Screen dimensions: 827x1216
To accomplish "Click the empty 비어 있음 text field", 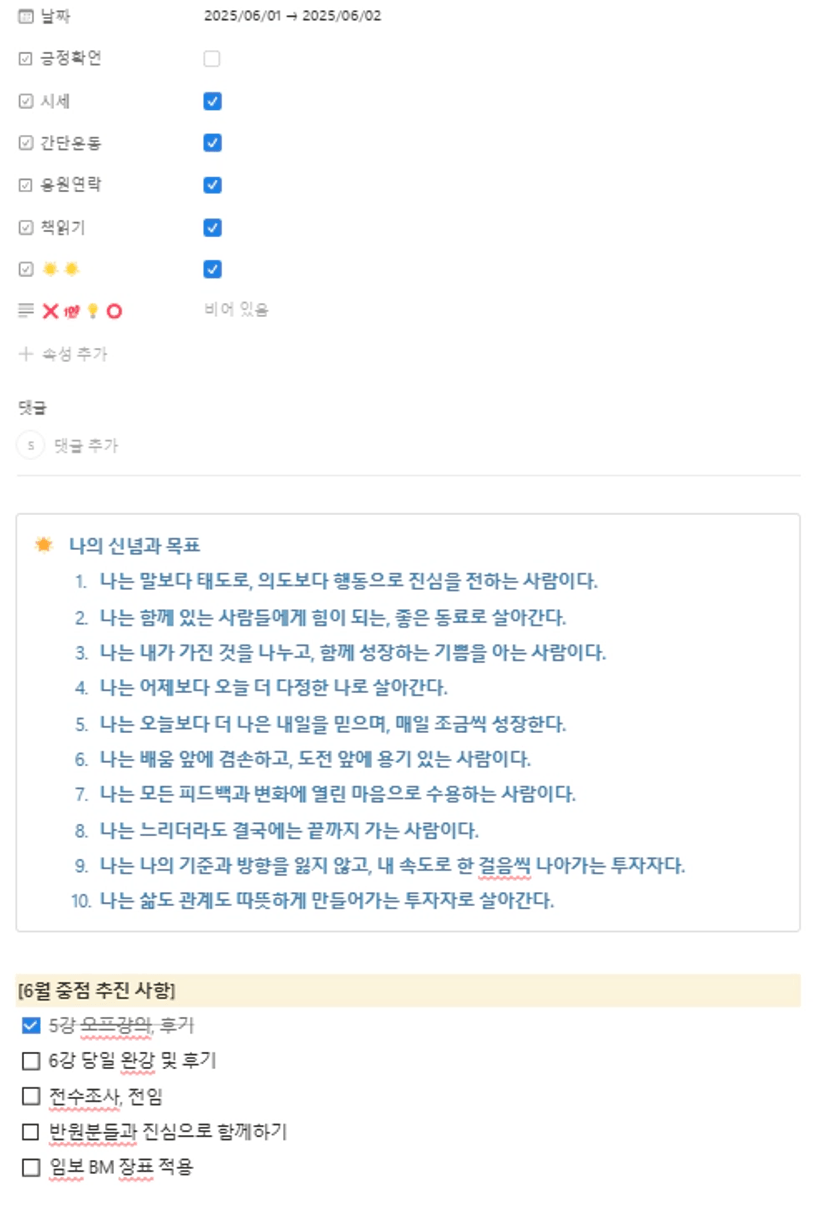I will pyautogui.click(x=236, y=311).
